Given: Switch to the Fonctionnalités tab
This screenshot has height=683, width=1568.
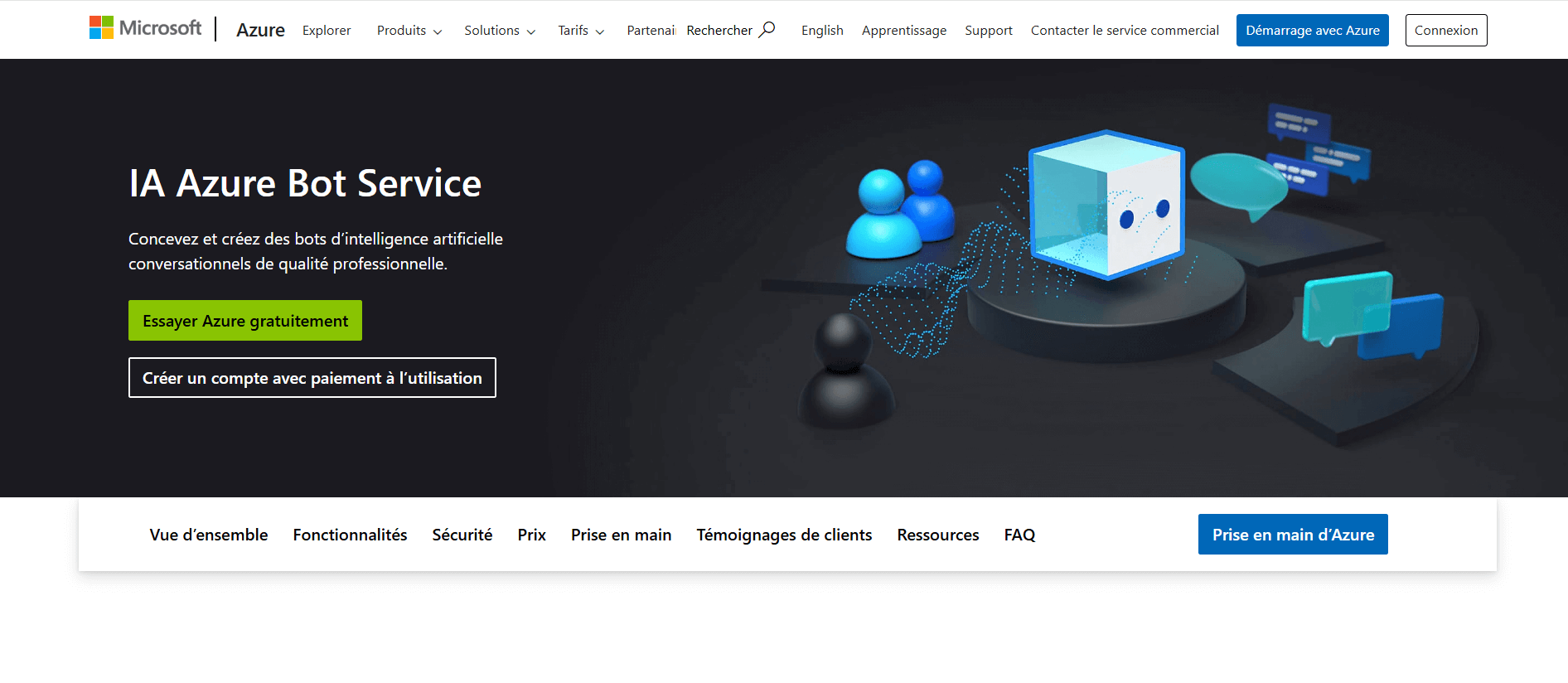Looking at the screenshot, I should tap(350, 535).
